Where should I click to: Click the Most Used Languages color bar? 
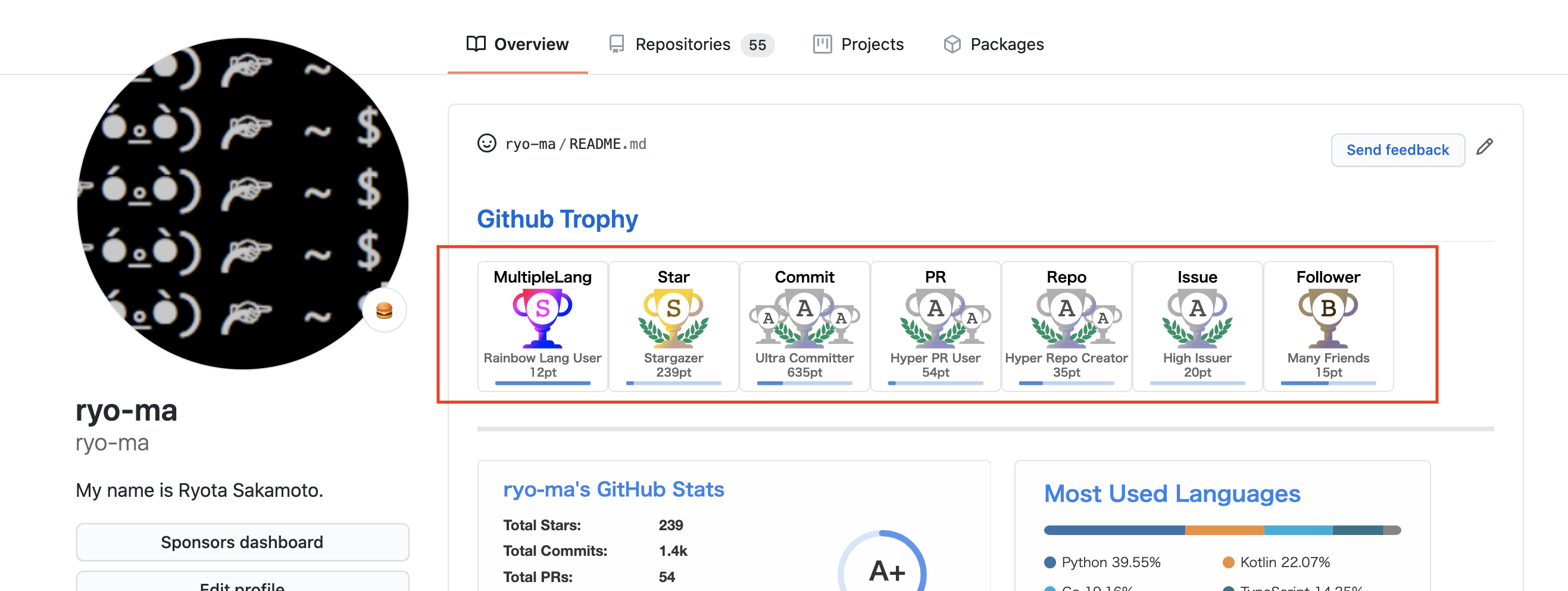[1222, 530]
